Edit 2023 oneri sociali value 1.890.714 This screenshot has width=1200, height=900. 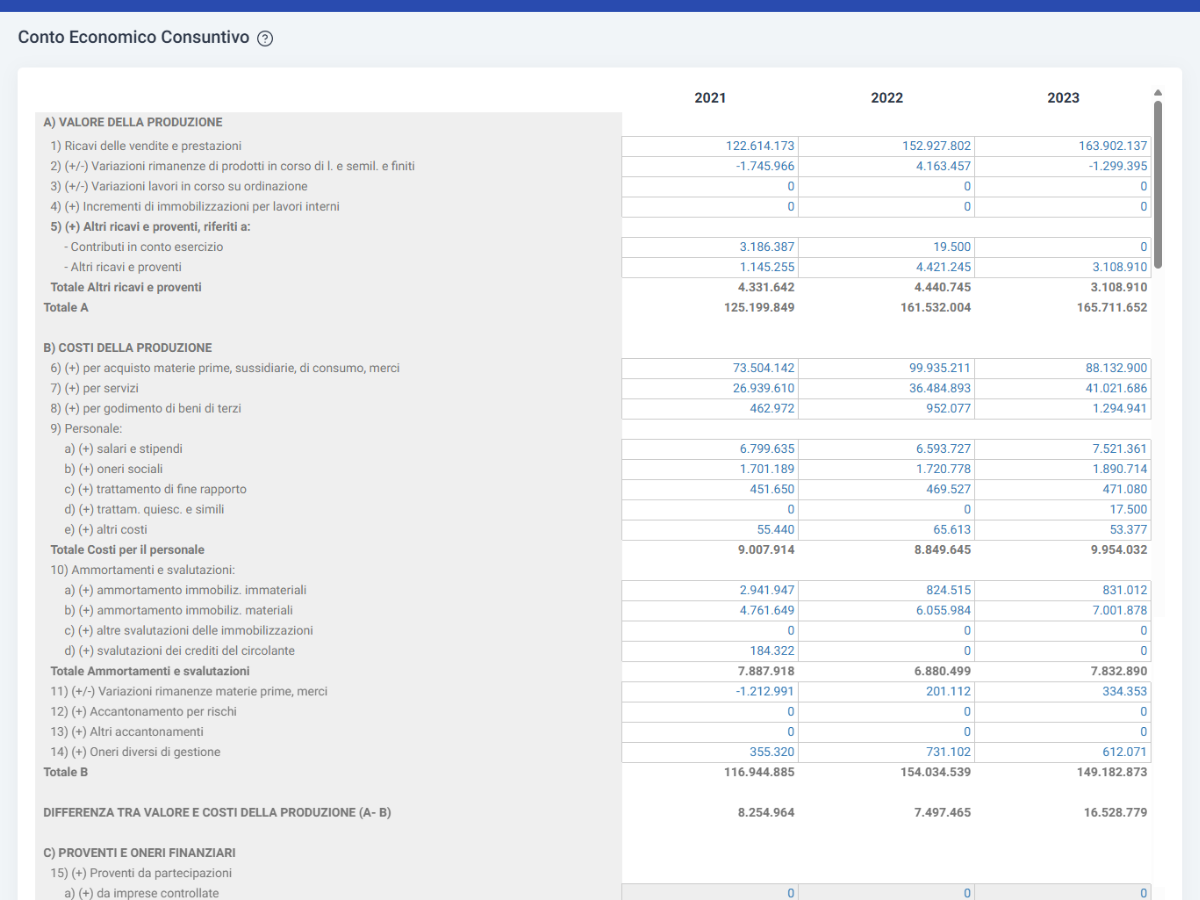(x=1063, y=470)
